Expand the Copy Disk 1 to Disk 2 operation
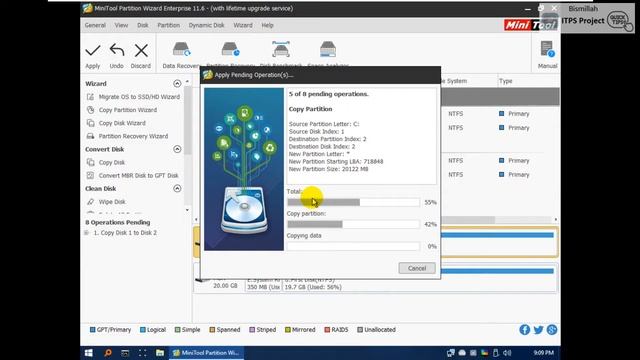 tap(87, 233)
